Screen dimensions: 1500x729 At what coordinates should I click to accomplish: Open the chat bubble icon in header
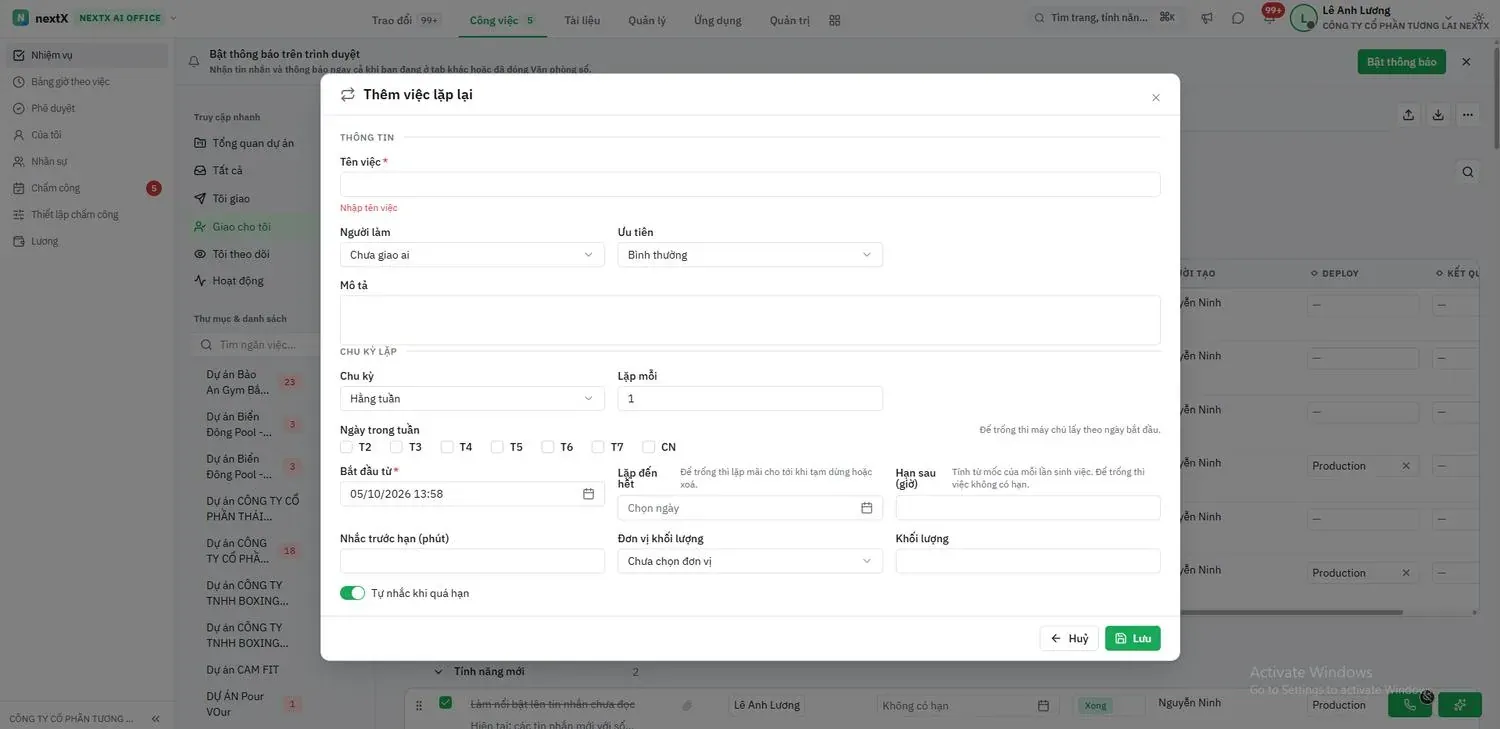(x=1238, y=18)
